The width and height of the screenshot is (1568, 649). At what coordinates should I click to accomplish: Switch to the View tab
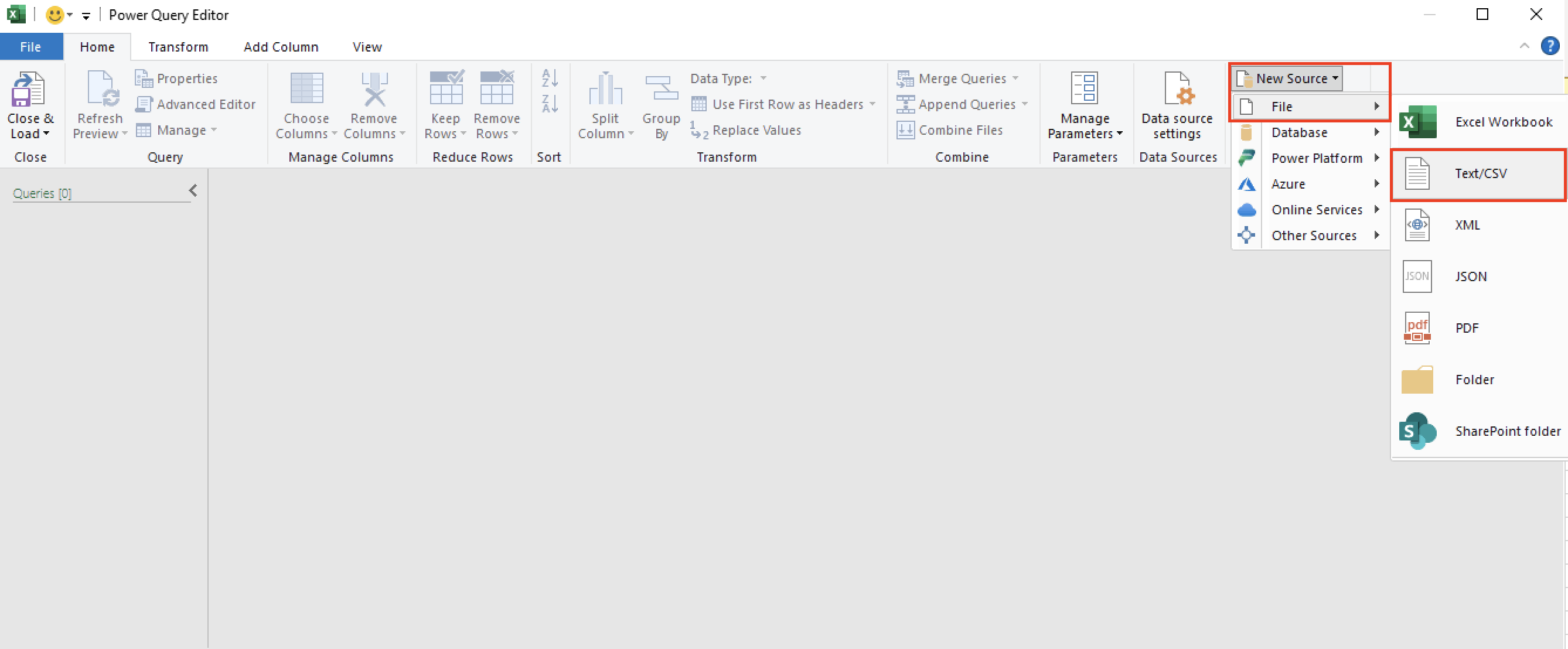tap(367, 47)
